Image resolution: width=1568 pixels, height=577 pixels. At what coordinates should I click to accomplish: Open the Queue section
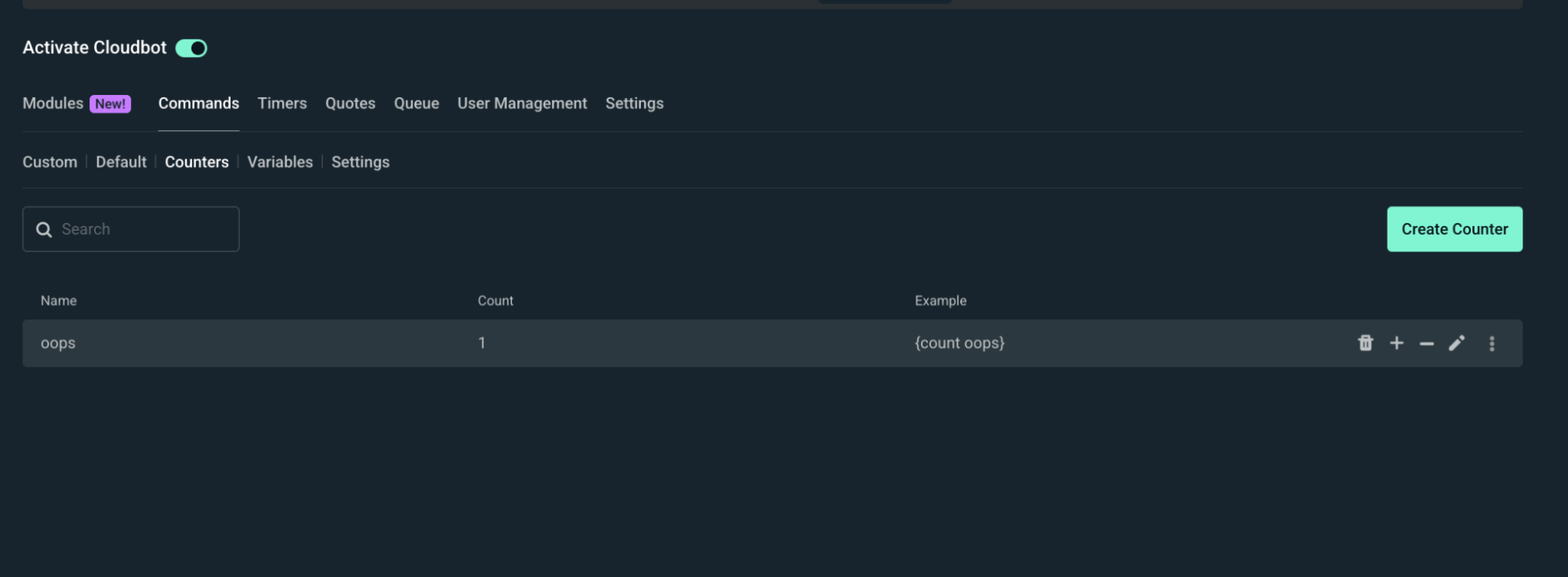[417, 103]
